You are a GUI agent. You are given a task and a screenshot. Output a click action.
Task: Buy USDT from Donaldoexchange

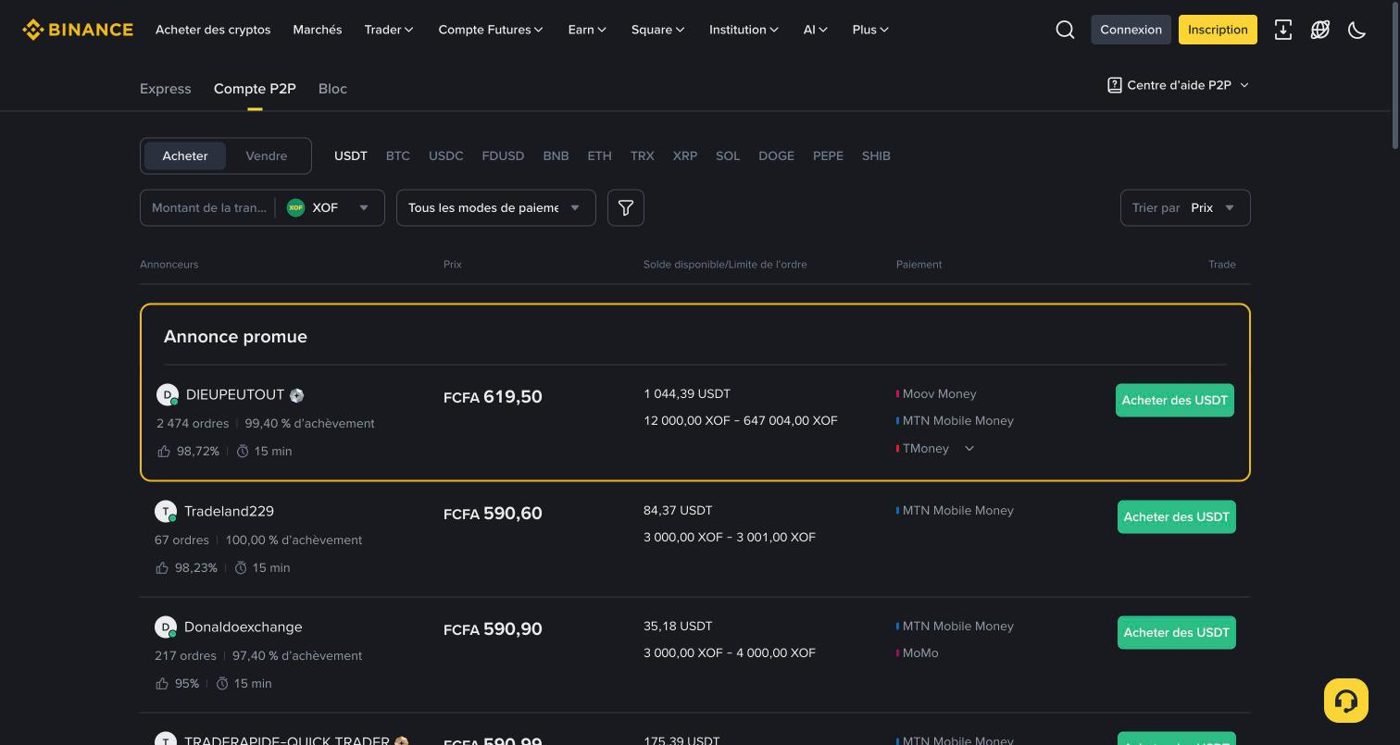[x=1177, y=633]
